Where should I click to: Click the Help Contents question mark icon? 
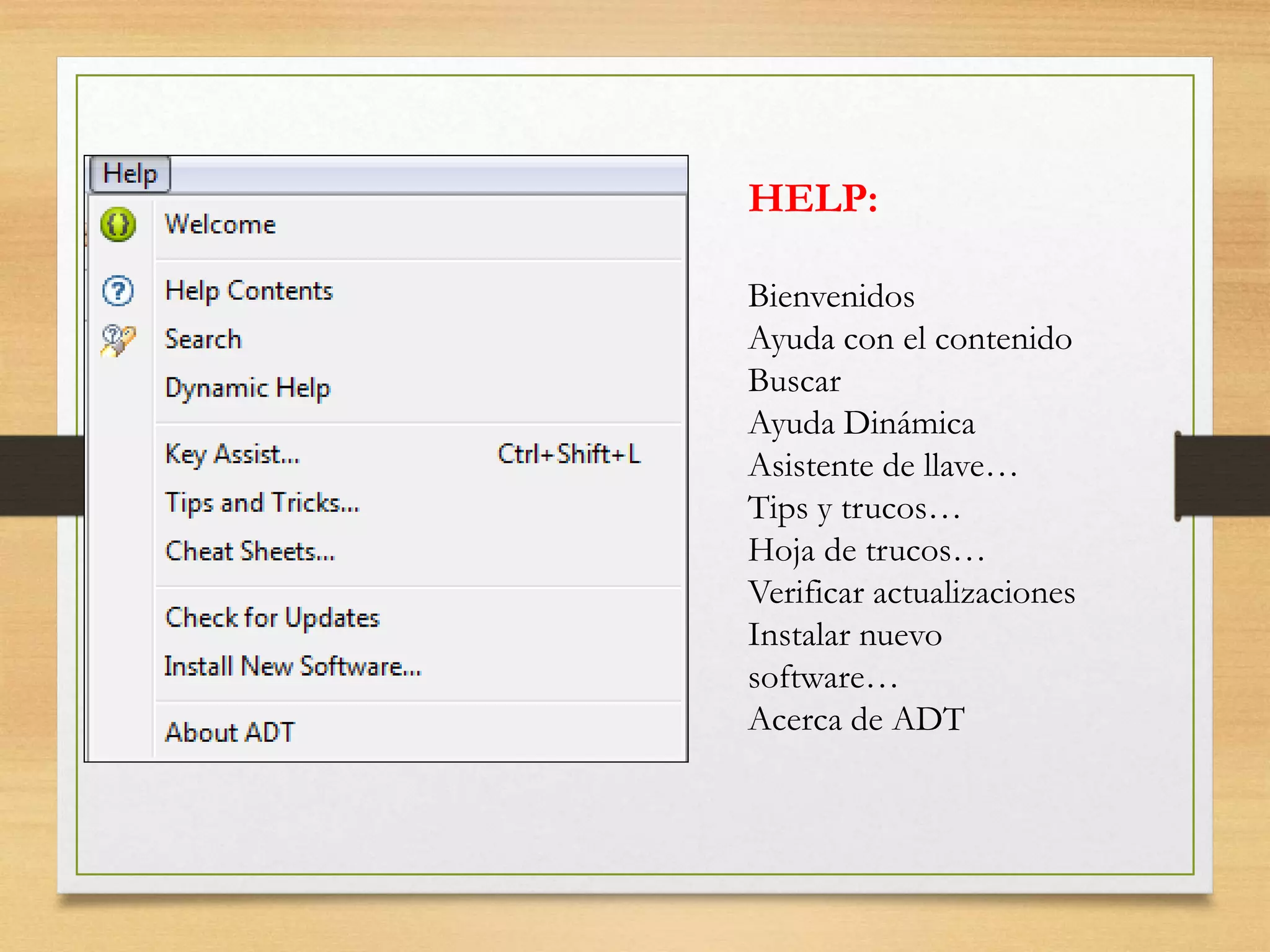point(118,291)
